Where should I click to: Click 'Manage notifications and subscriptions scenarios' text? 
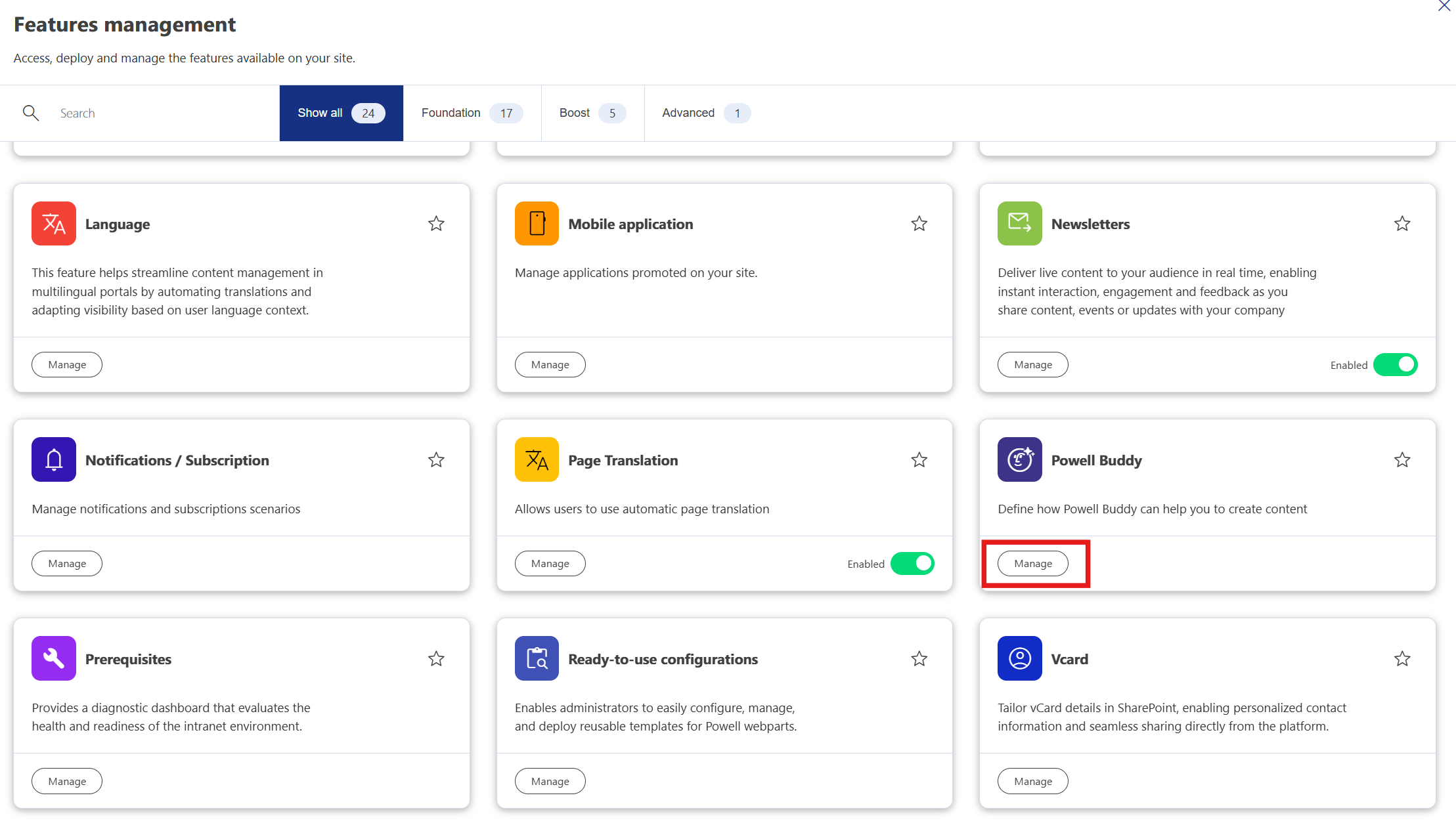166,509
